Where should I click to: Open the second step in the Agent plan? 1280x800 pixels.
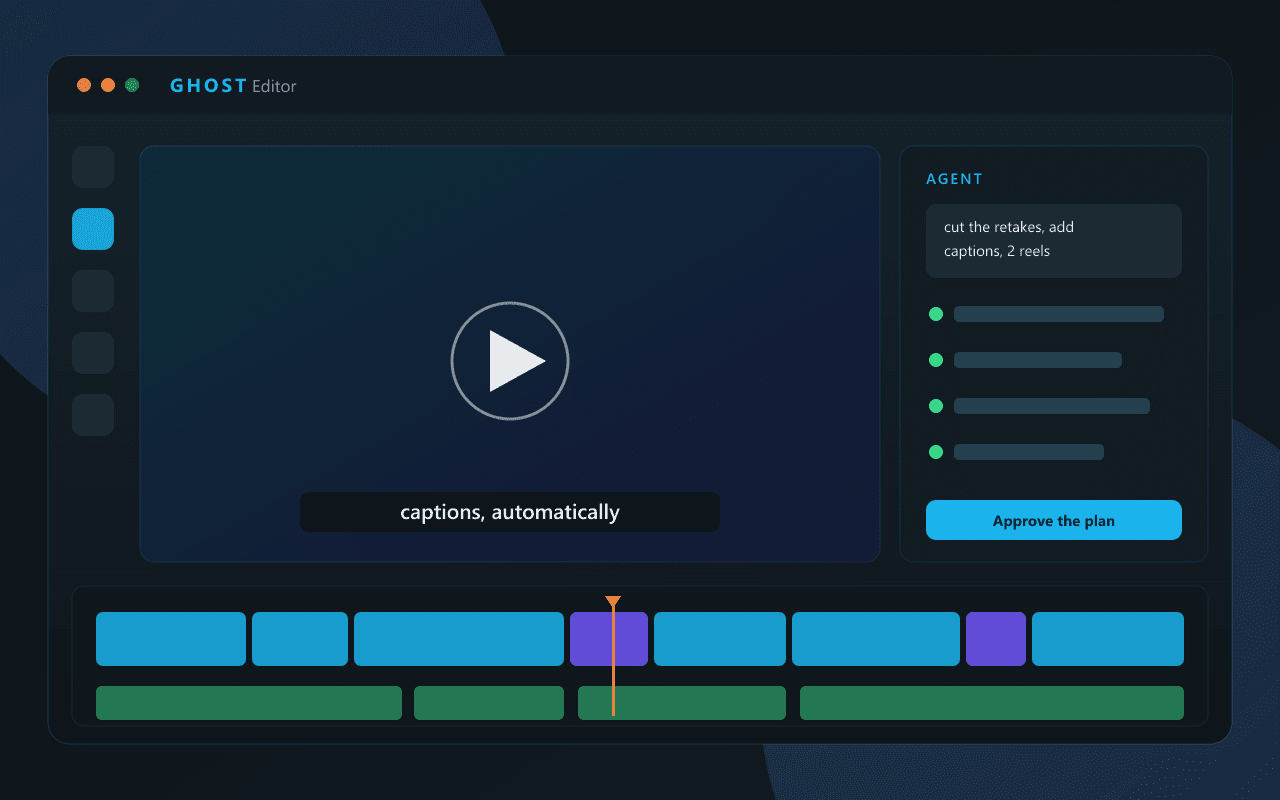(1025, 360)
